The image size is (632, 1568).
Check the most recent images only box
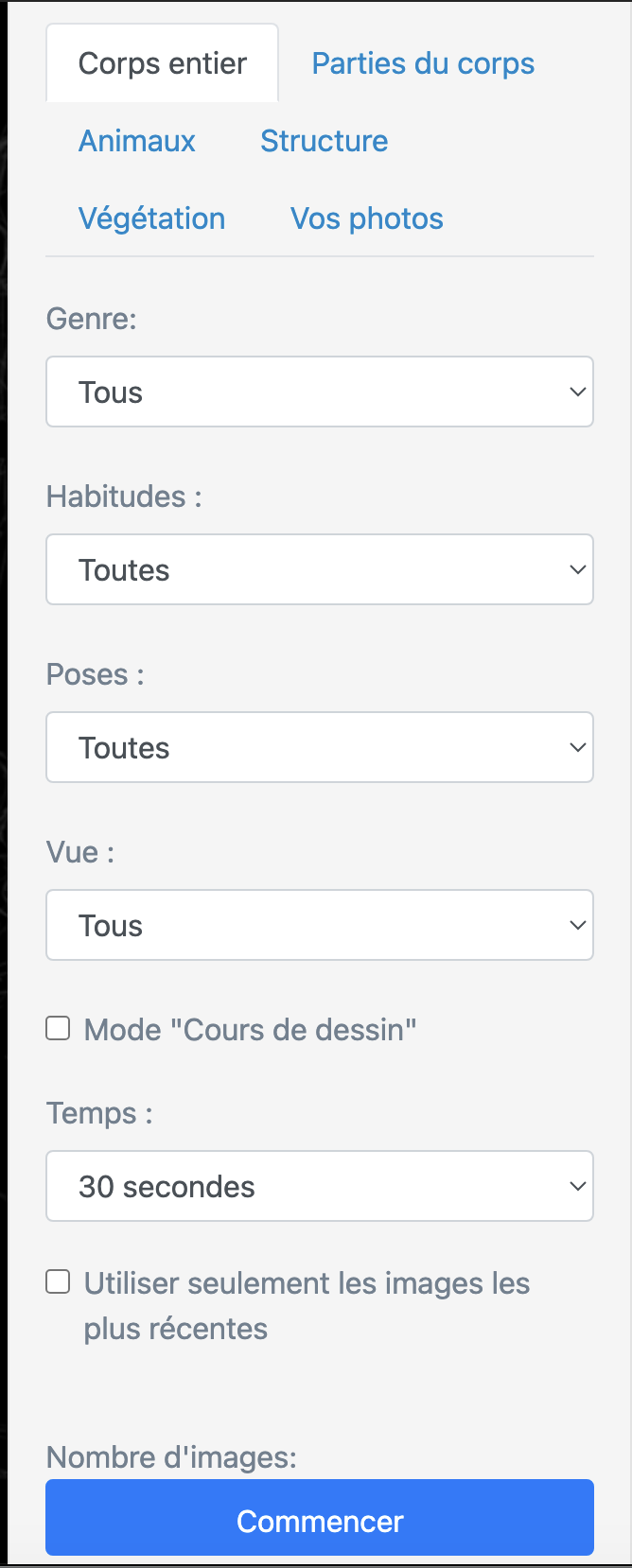tap(59, 1281)
